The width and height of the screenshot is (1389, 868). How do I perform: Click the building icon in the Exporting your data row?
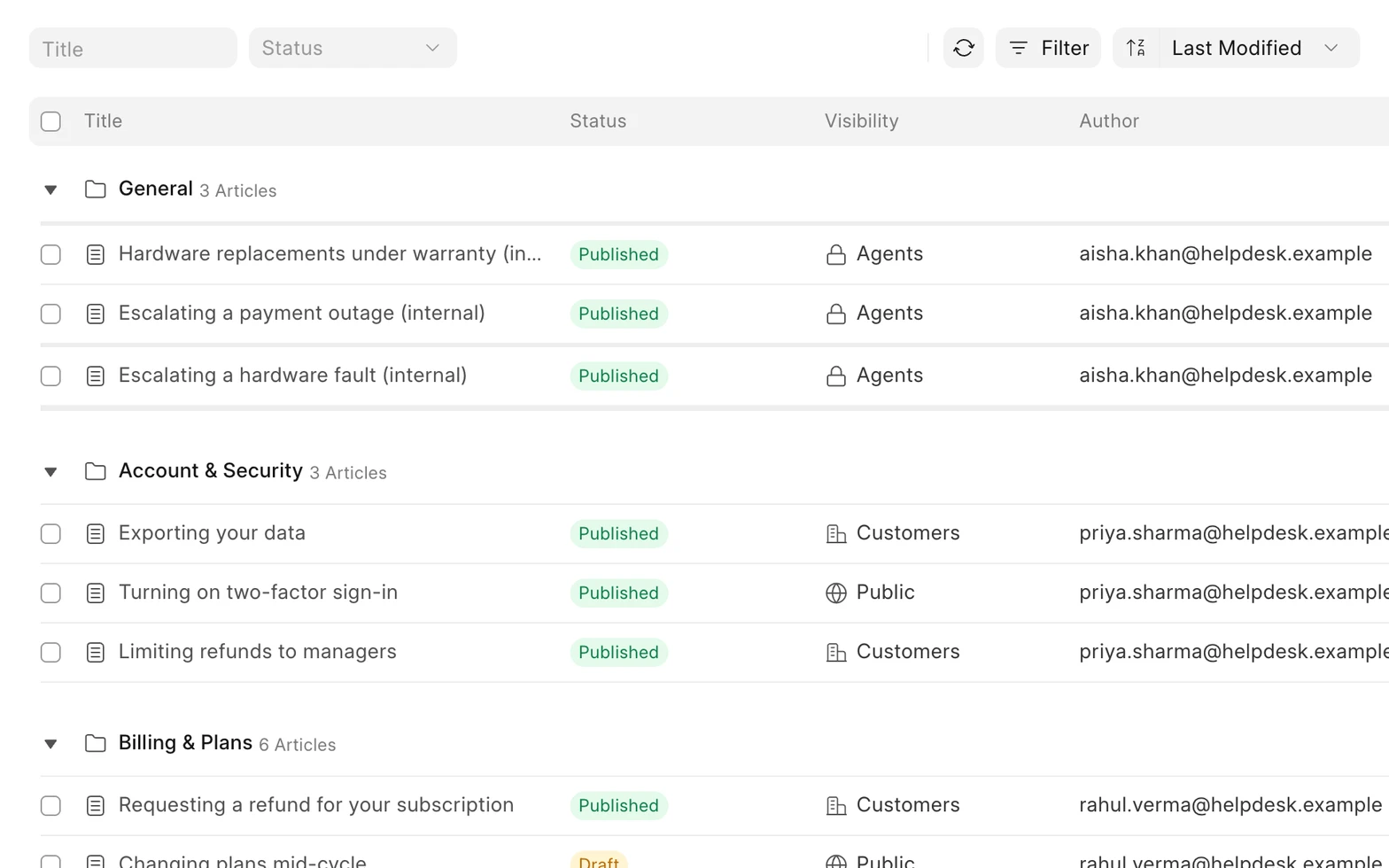(x=835, y=533)
